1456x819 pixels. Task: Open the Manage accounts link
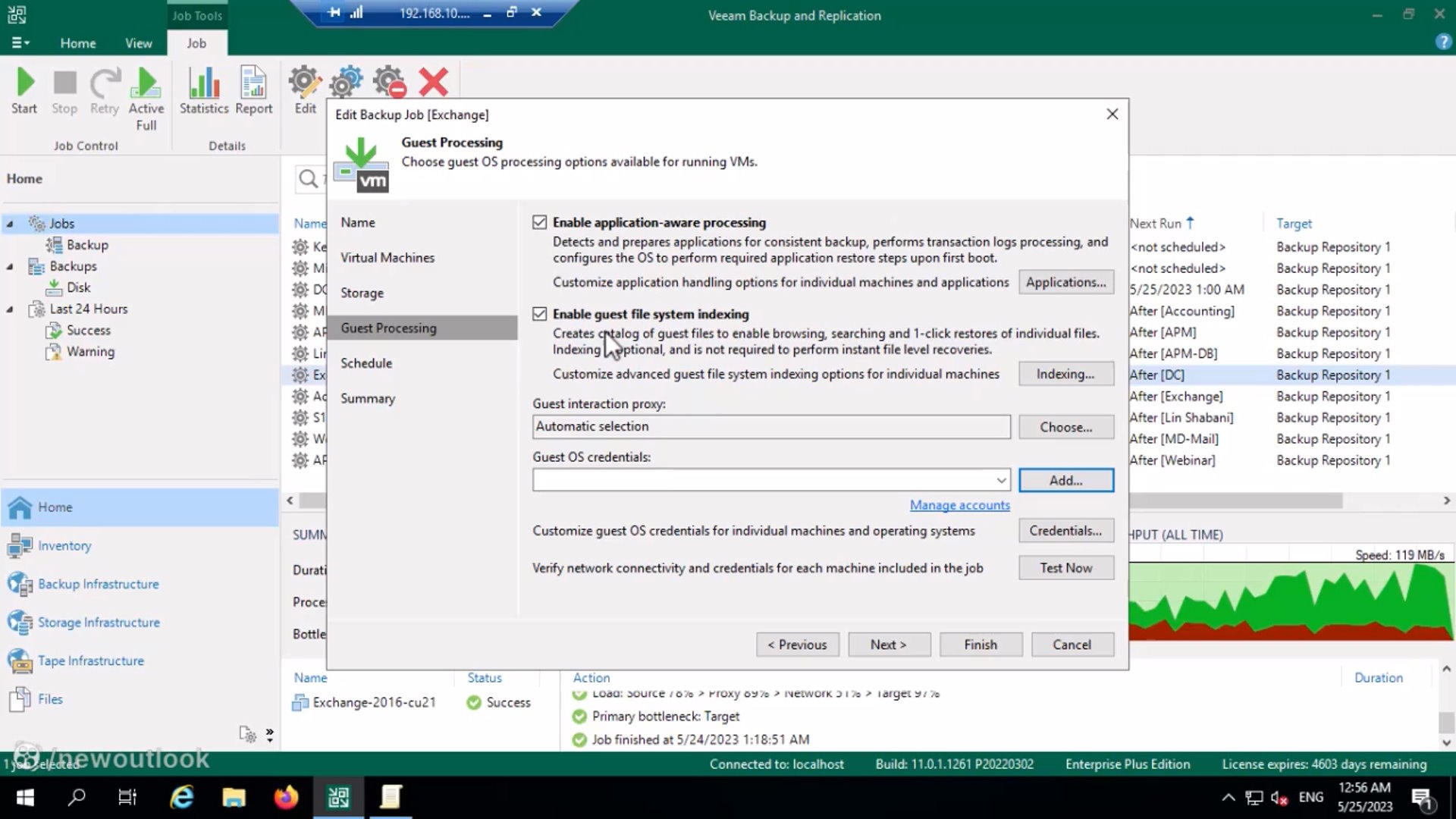[x=959, y=505]
